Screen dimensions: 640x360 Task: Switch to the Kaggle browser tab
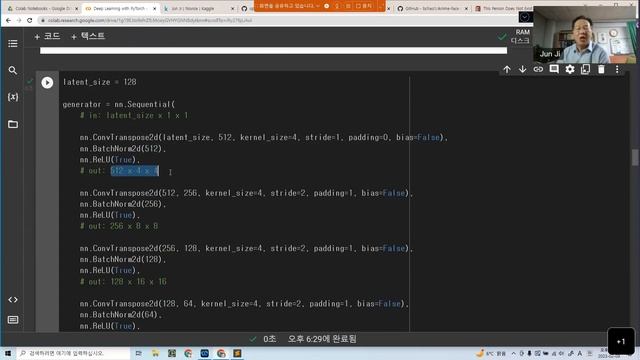coord(198,8)
